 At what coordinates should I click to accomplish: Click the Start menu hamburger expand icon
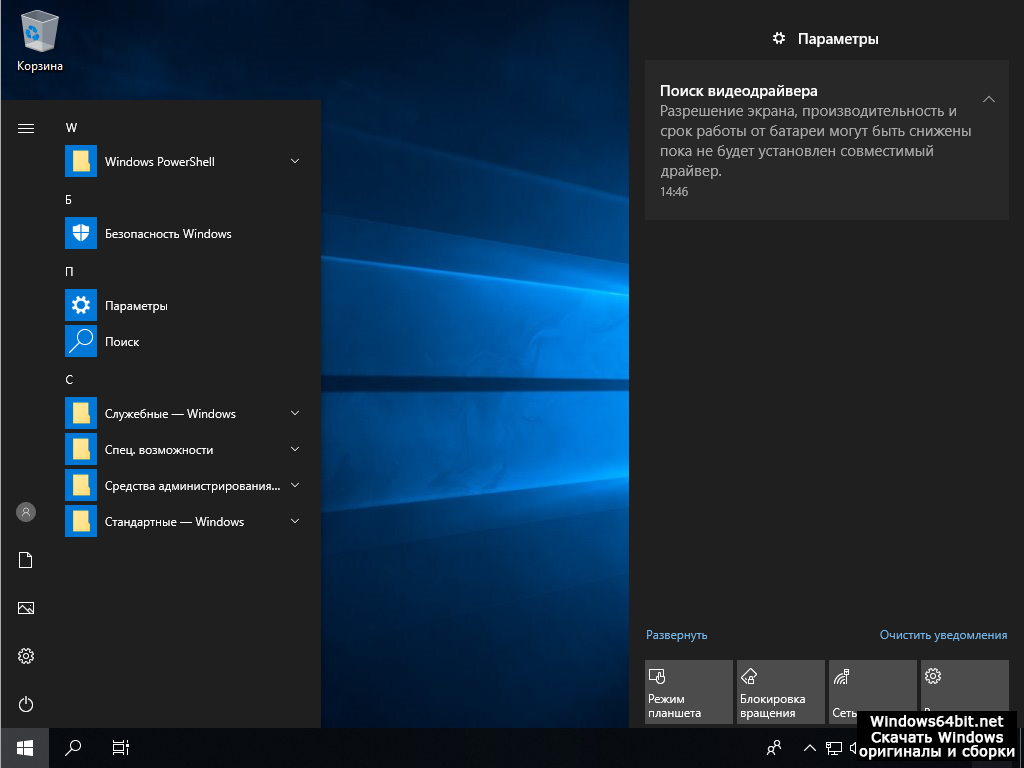(26, 128)
